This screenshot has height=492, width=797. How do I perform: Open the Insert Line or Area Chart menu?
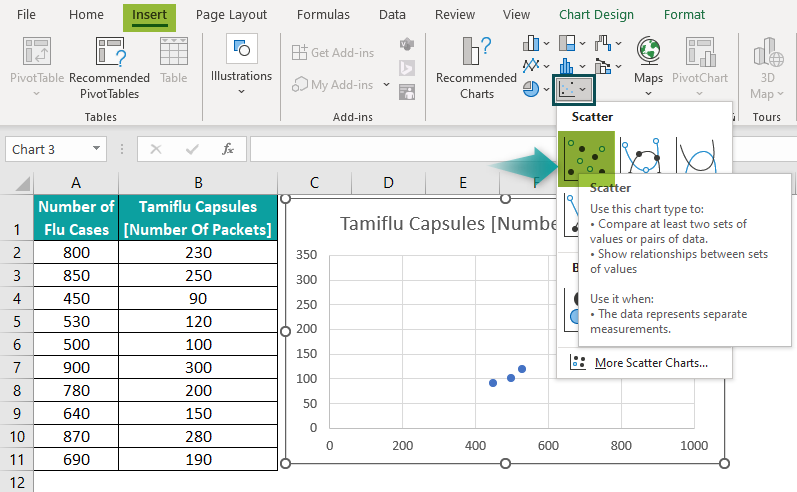coord(536,66)
